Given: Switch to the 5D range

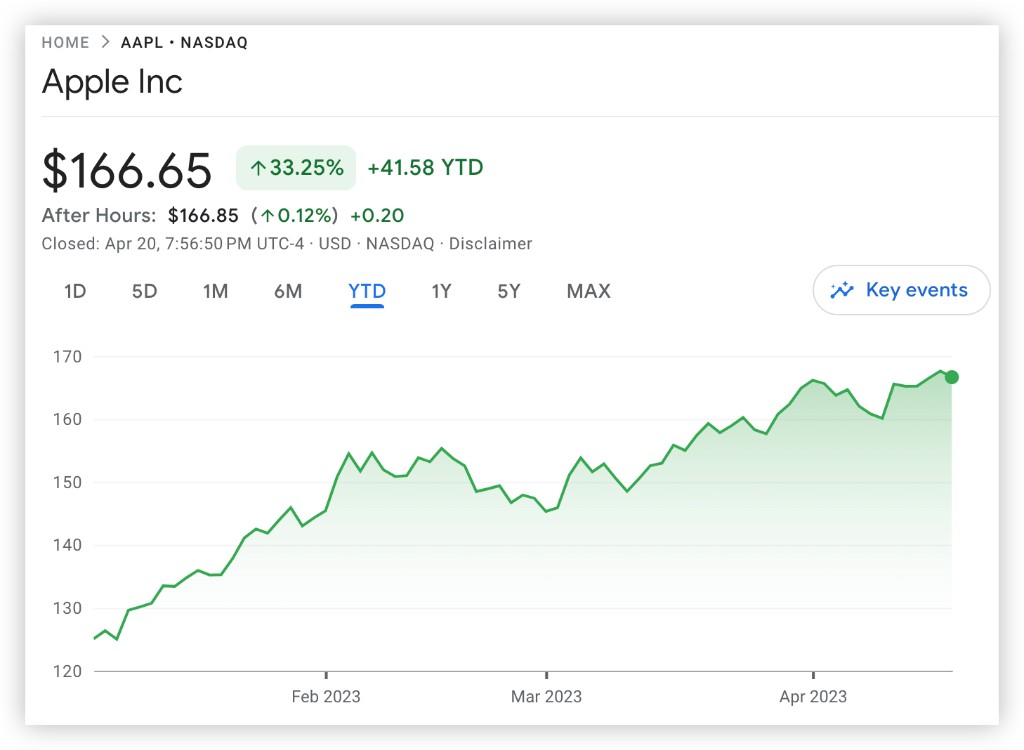Looking at the screenshot, I should (x=145, y=292).
